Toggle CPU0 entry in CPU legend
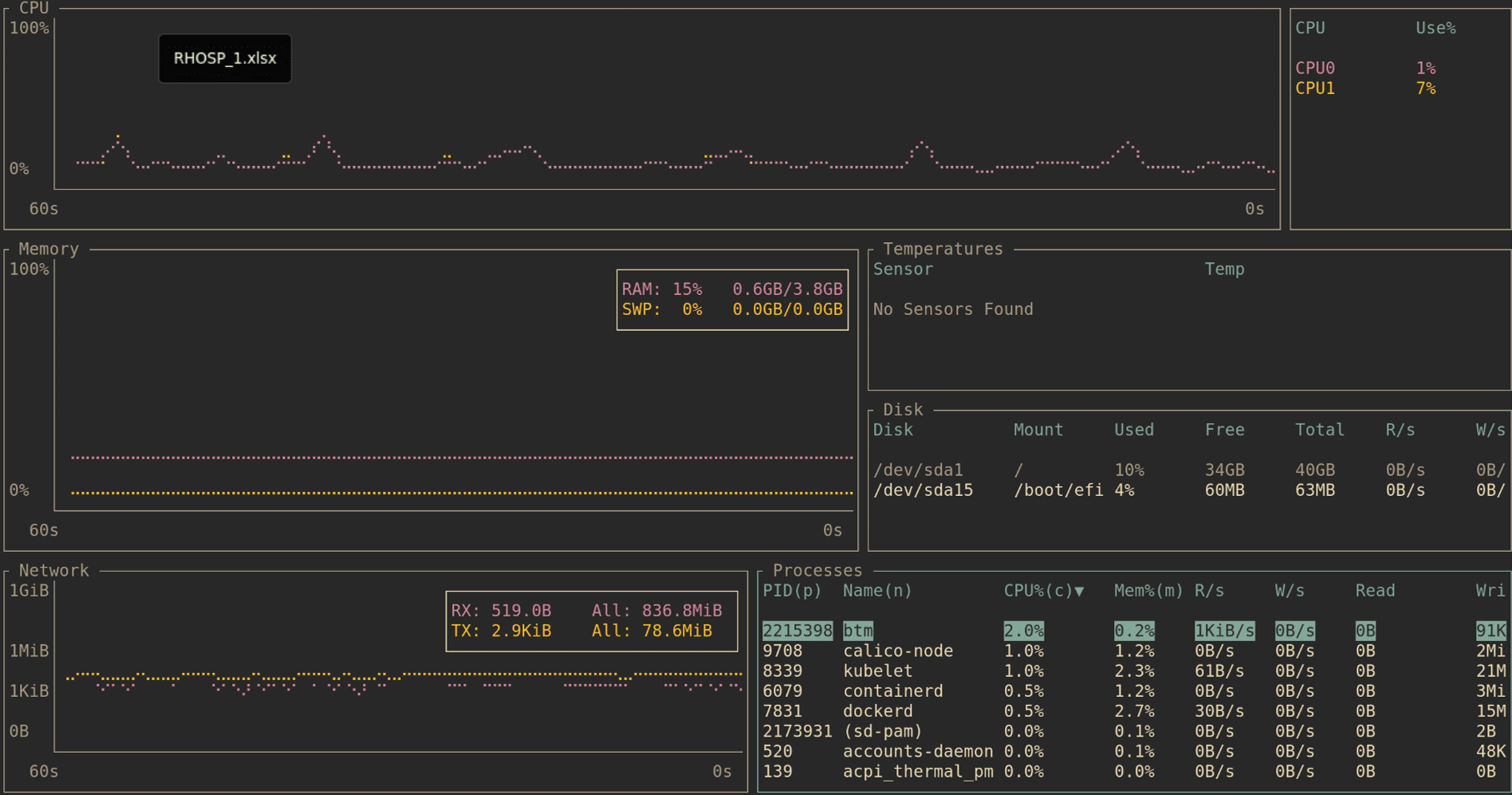 click(x=1314, y=68)
